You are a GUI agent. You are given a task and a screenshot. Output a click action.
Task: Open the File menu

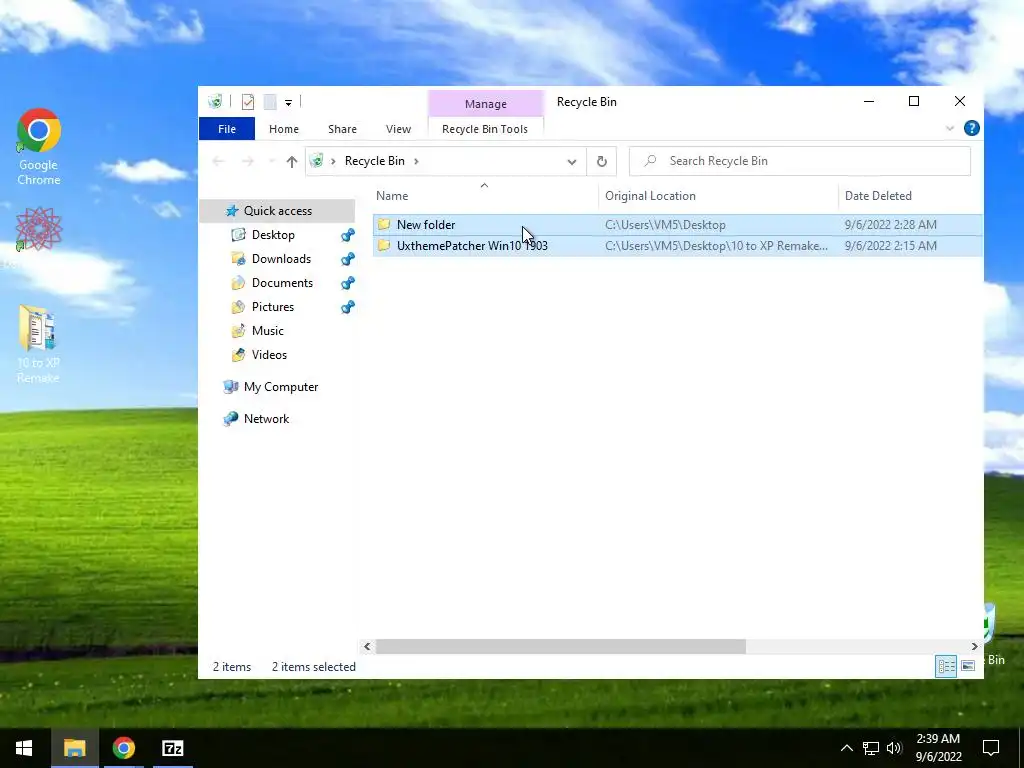click(x=227, y=129)
